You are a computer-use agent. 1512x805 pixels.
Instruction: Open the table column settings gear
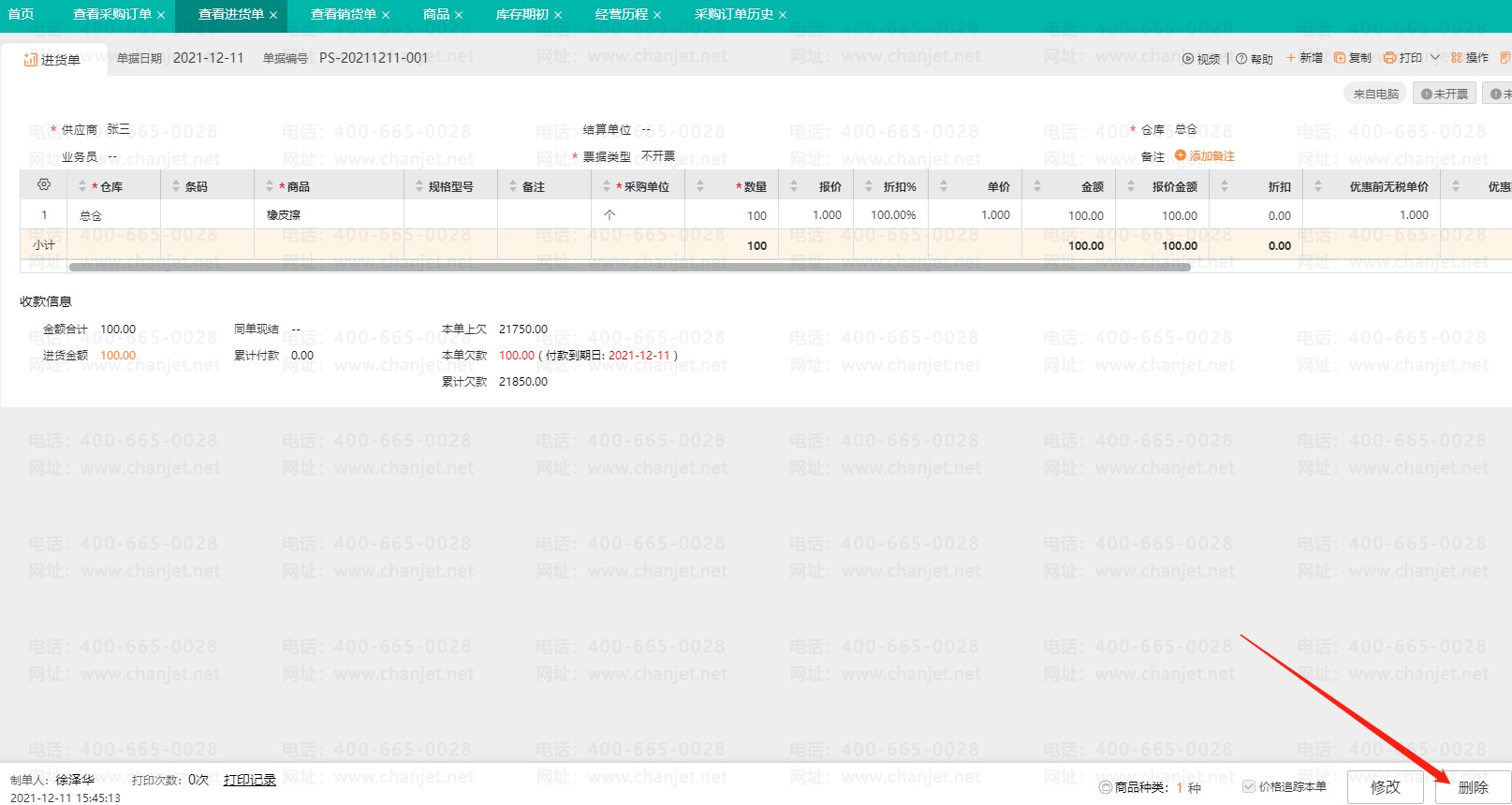pos(43,184)
